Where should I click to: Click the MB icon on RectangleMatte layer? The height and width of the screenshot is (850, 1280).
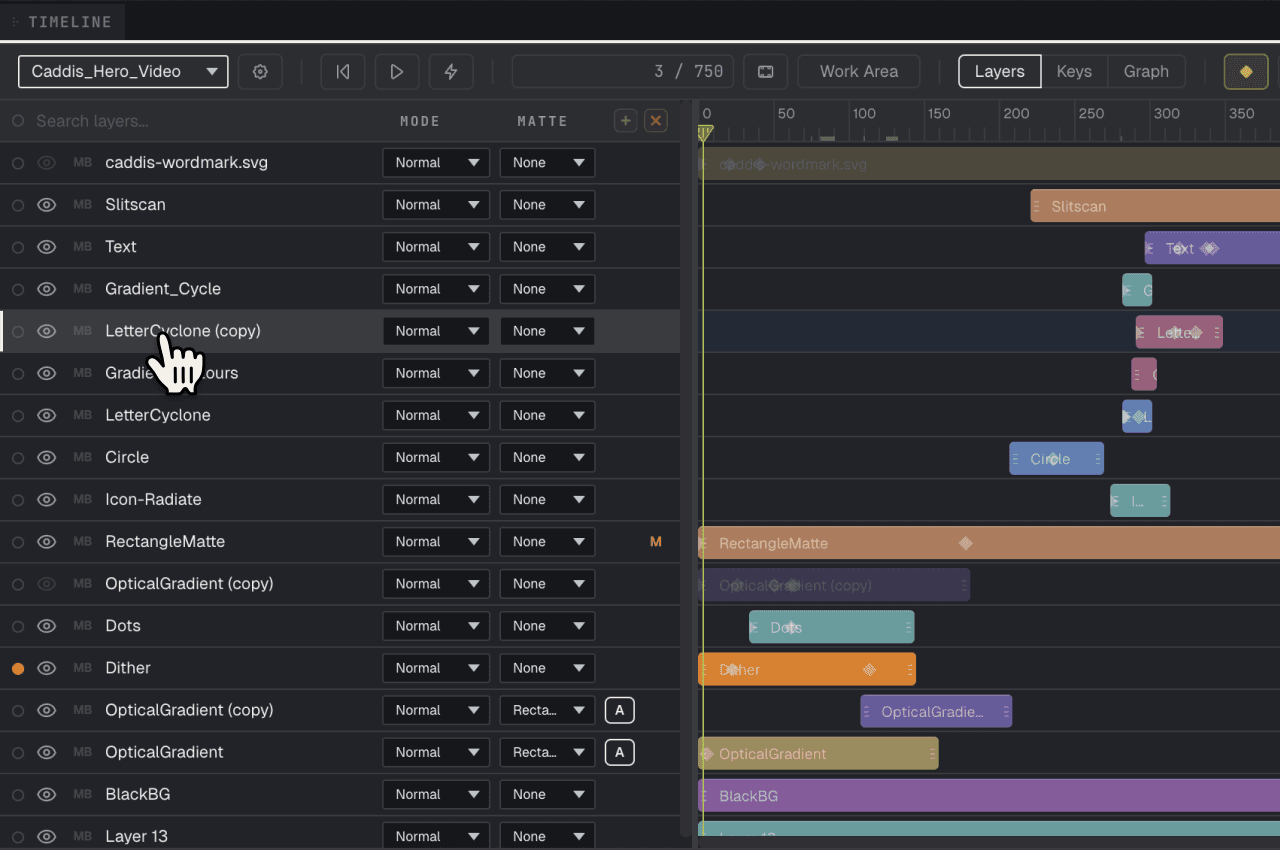click(82, 542)
